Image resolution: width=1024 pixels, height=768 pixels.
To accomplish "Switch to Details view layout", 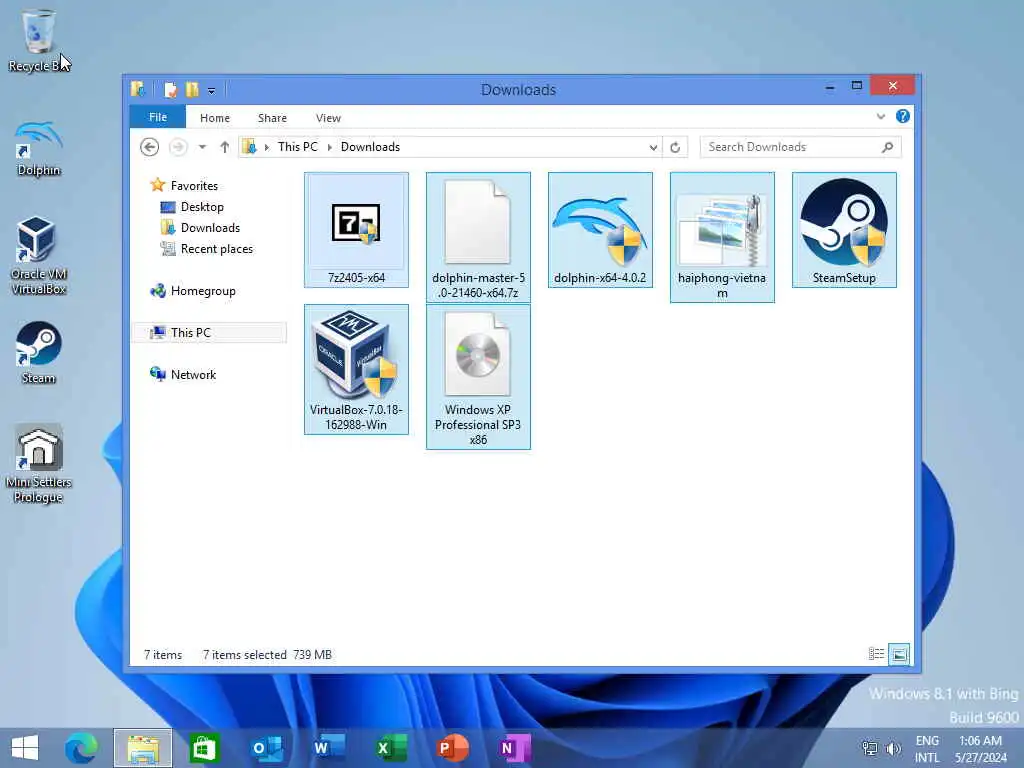I will coord(876,654).
